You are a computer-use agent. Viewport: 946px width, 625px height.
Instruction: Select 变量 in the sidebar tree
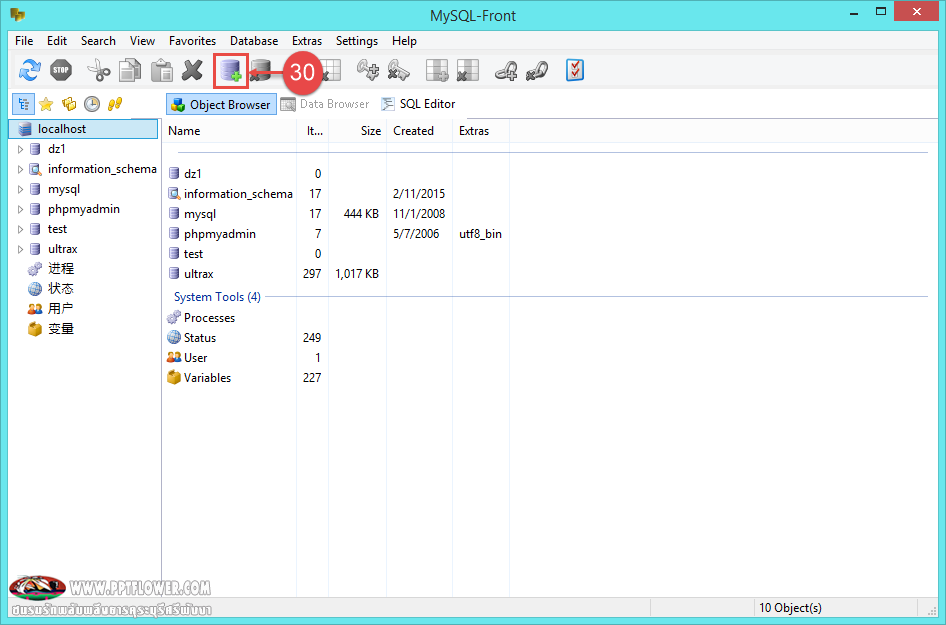coord(61,329)
